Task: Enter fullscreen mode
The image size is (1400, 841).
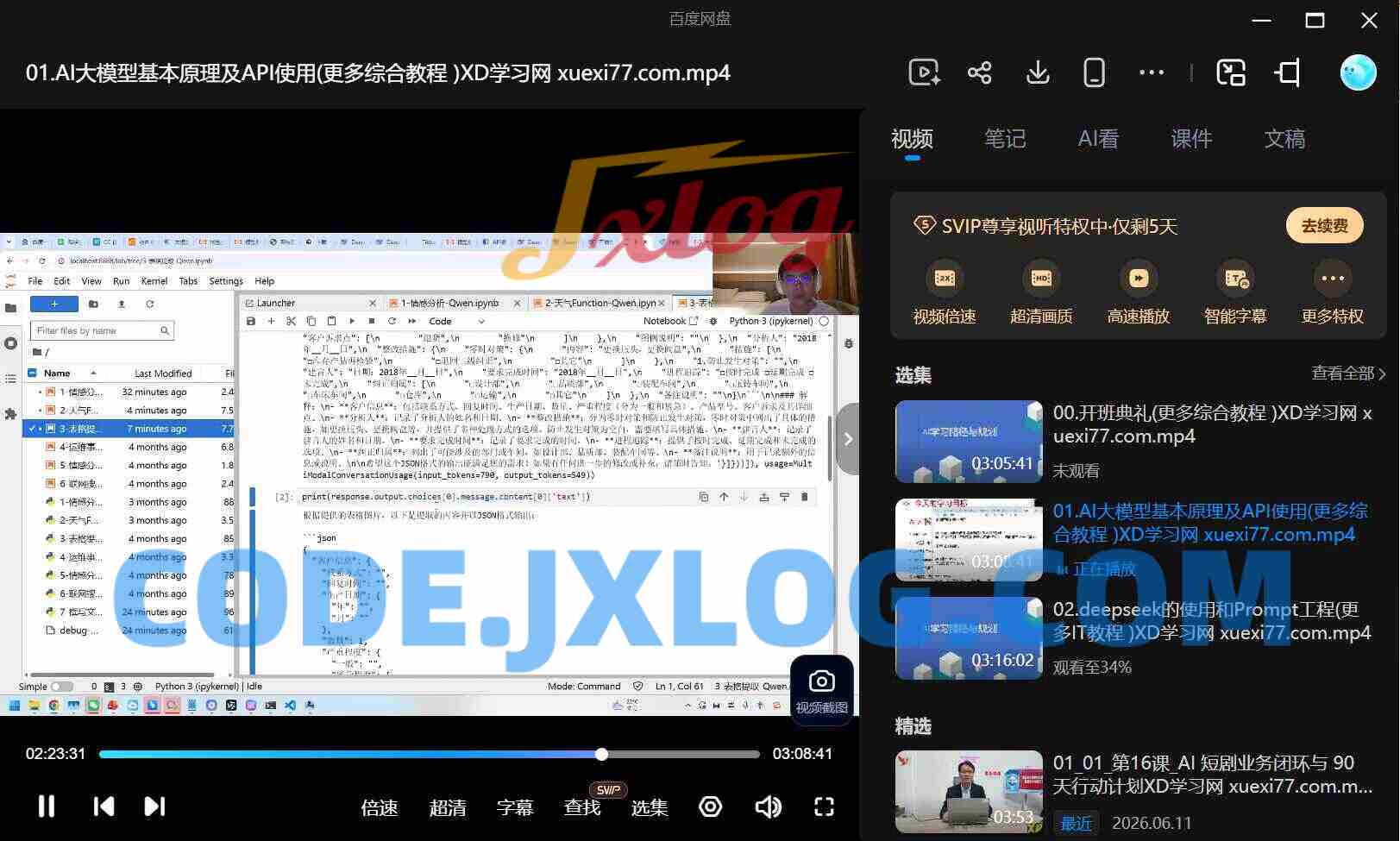Action: tap(825, 806)
